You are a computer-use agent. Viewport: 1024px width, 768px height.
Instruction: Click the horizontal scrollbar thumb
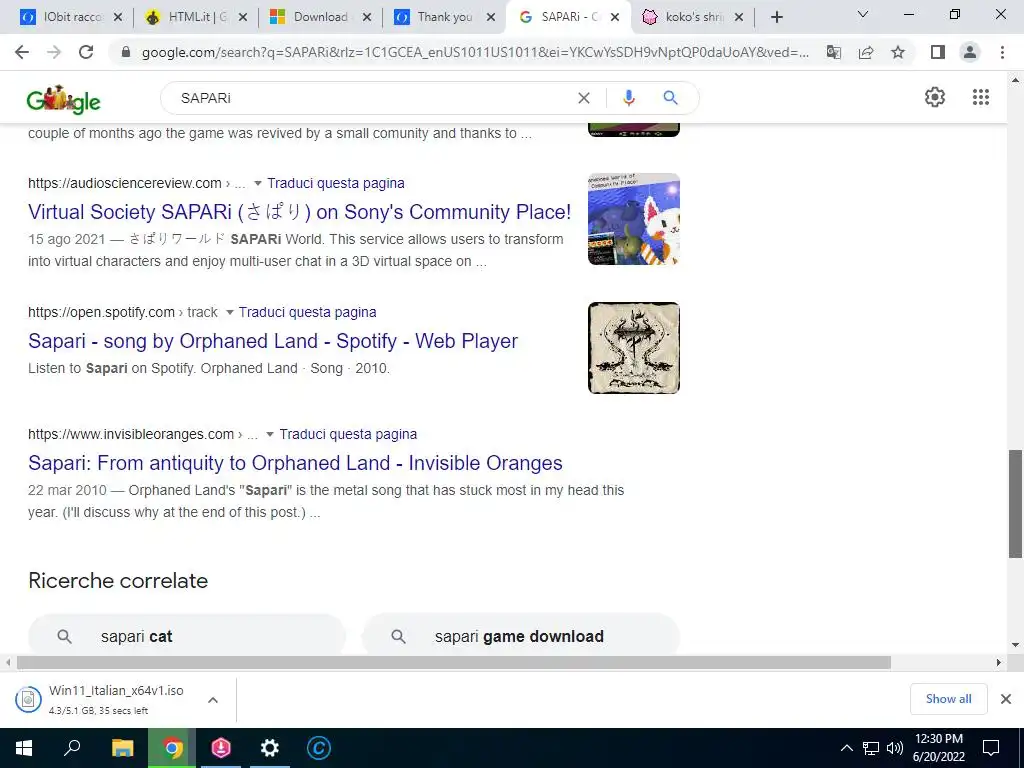(x=454, y=663)
